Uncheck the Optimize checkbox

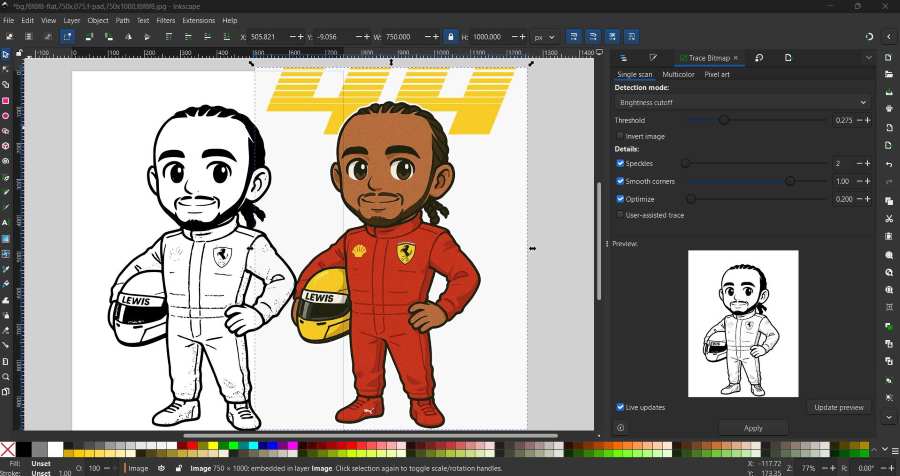(620, 199)
